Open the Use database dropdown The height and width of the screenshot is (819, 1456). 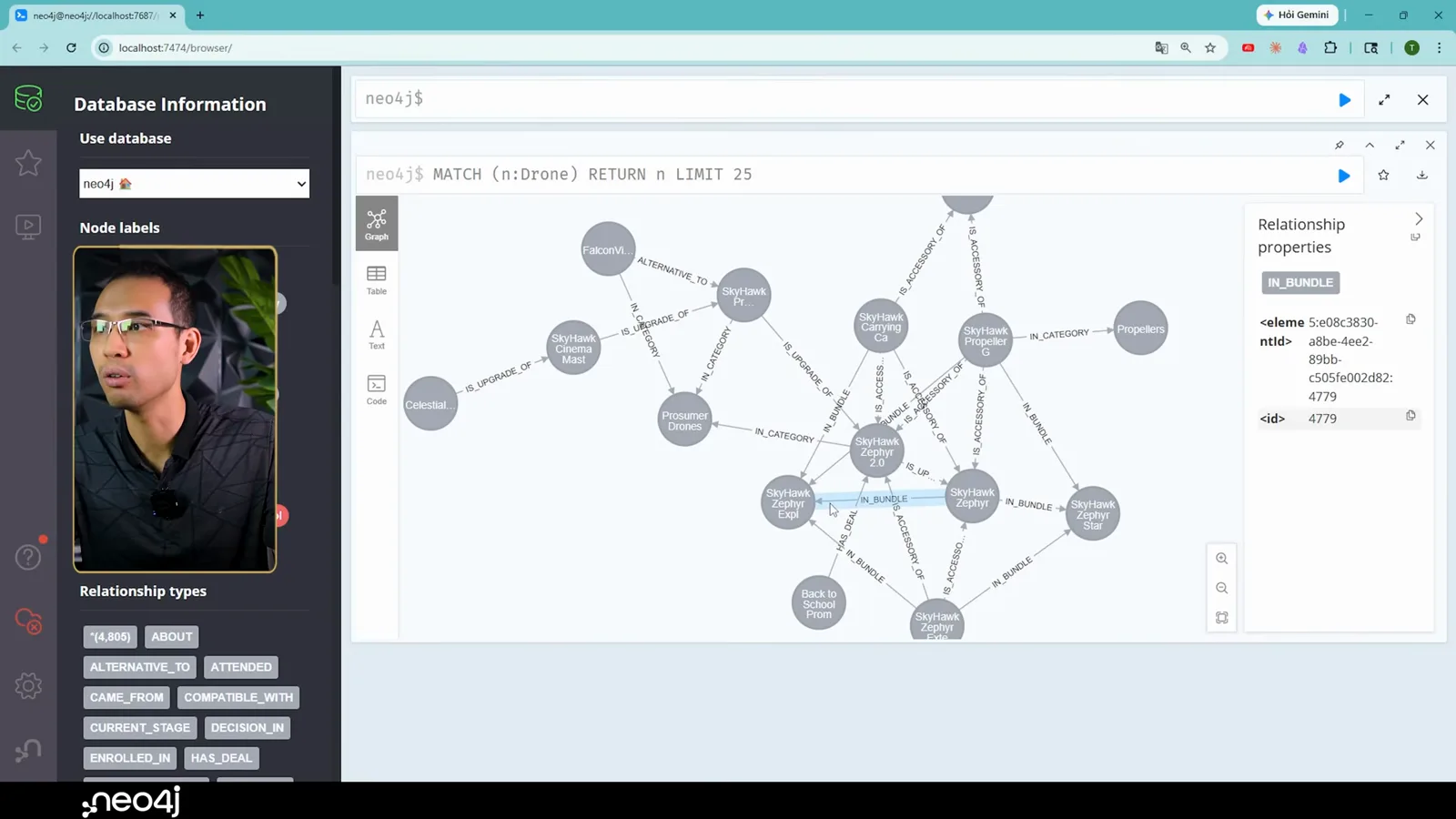(x=194, y=184)
